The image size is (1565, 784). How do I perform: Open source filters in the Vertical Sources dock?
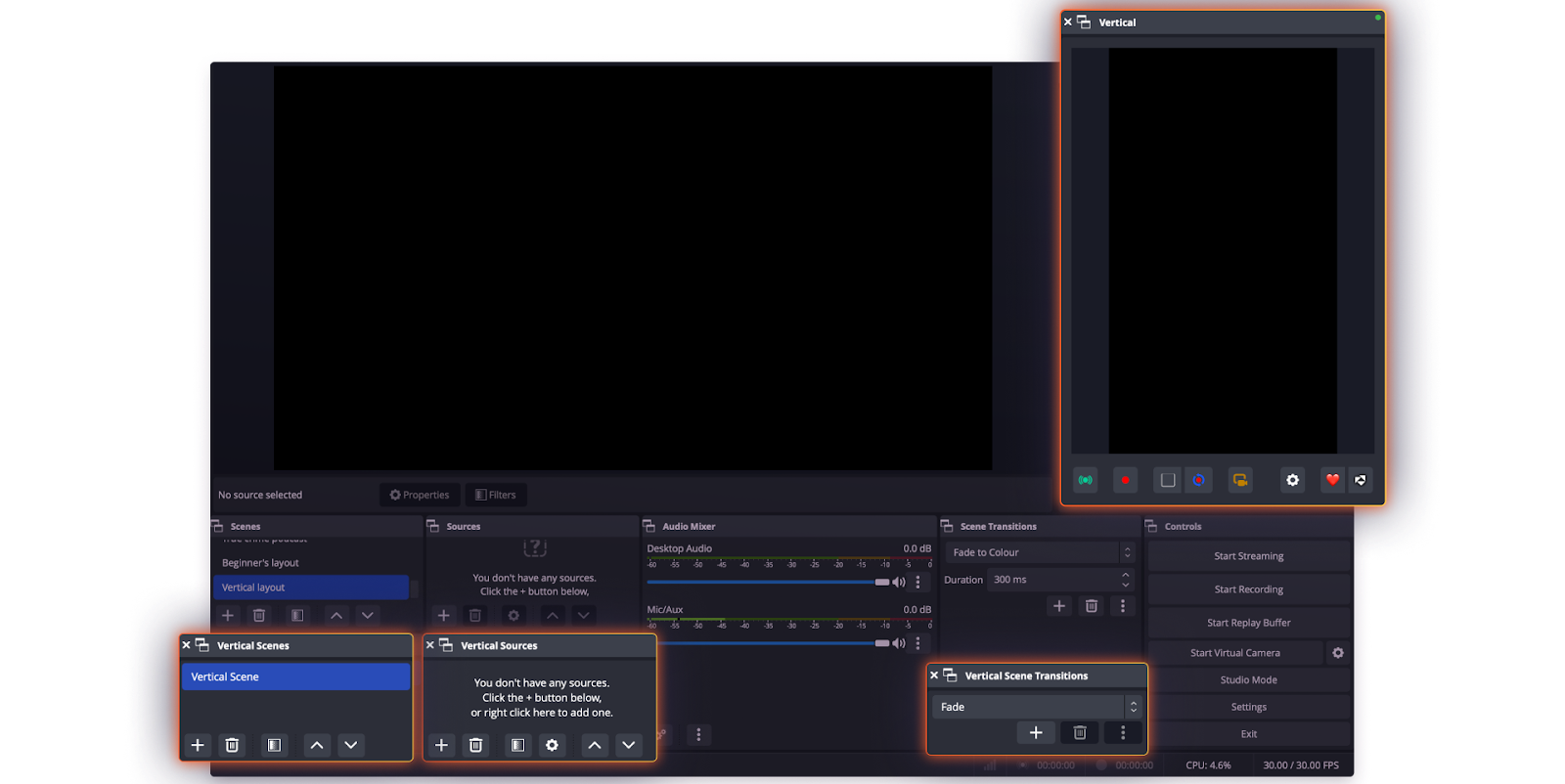pyautogui.click(x=517, y=745)
